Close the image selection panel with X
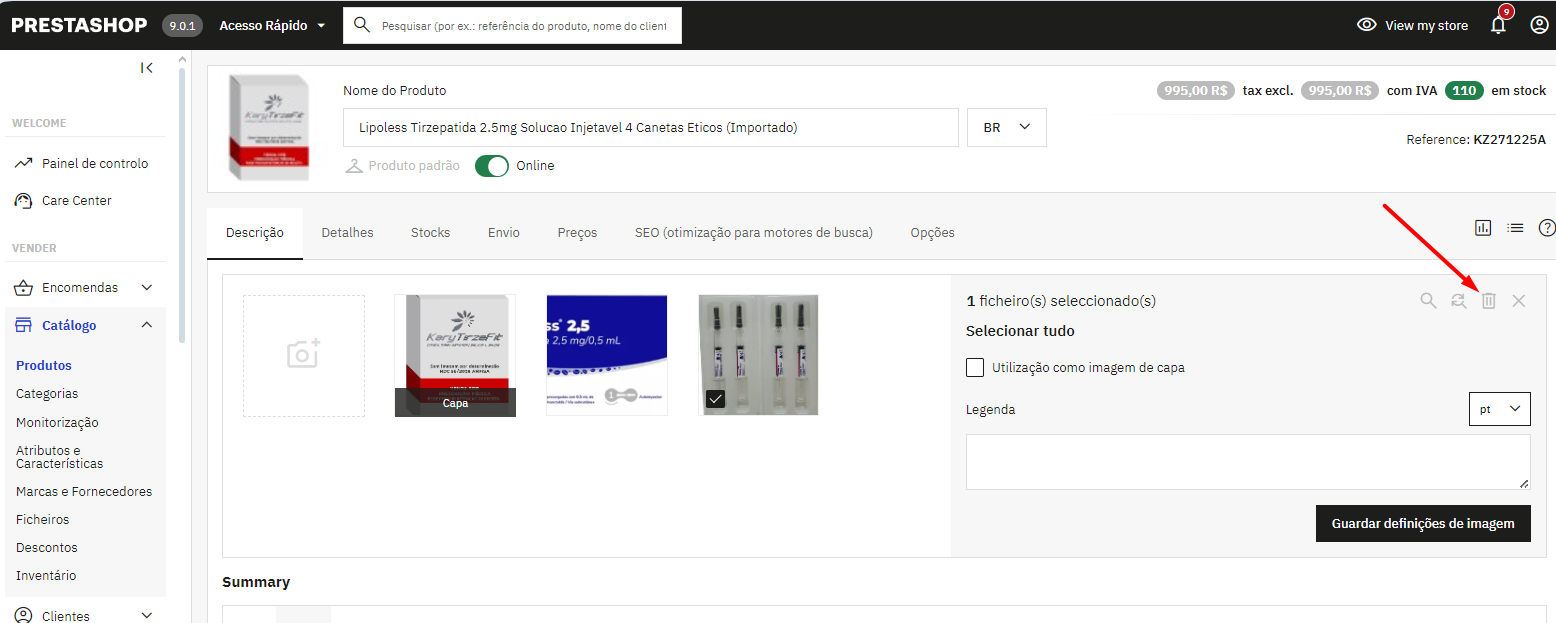The image size is (1556, 623). 1518,301
